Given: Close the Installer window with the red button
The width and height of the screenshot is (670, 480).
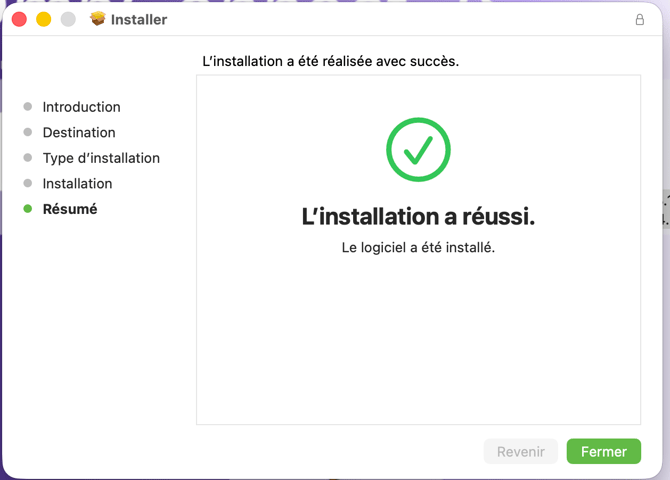Looking at the screenshot, I should [19, 19].
